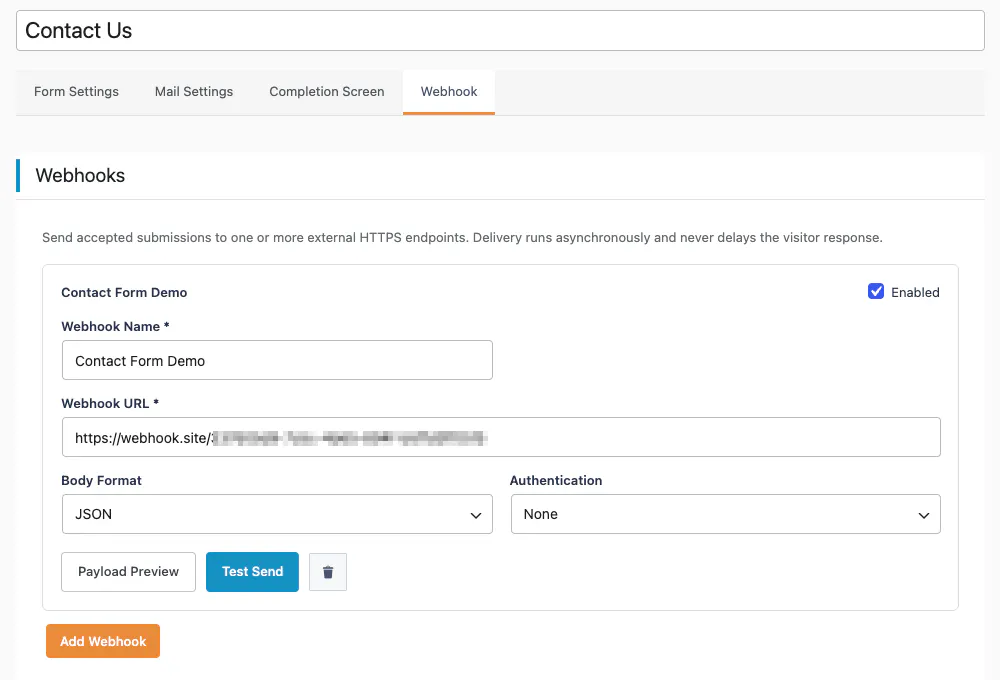Screen dimensions: 1000x681
Task: Click the 'Authentication' label
Action: pos(556,481)
